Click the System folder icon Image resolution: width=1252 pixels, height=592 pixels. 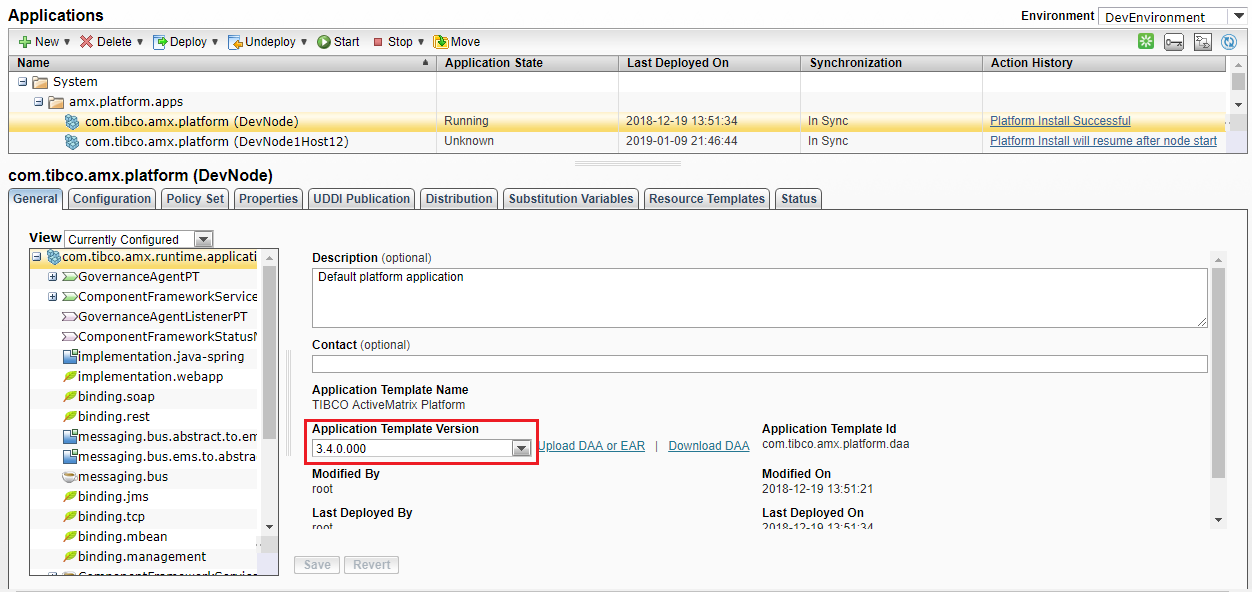coord(40,82)
